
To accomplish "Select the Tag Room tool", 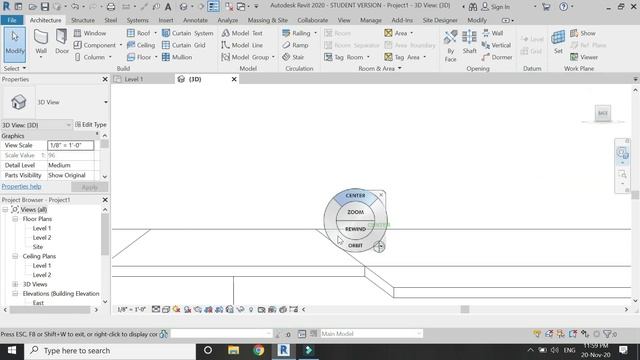I will [344, 57].
